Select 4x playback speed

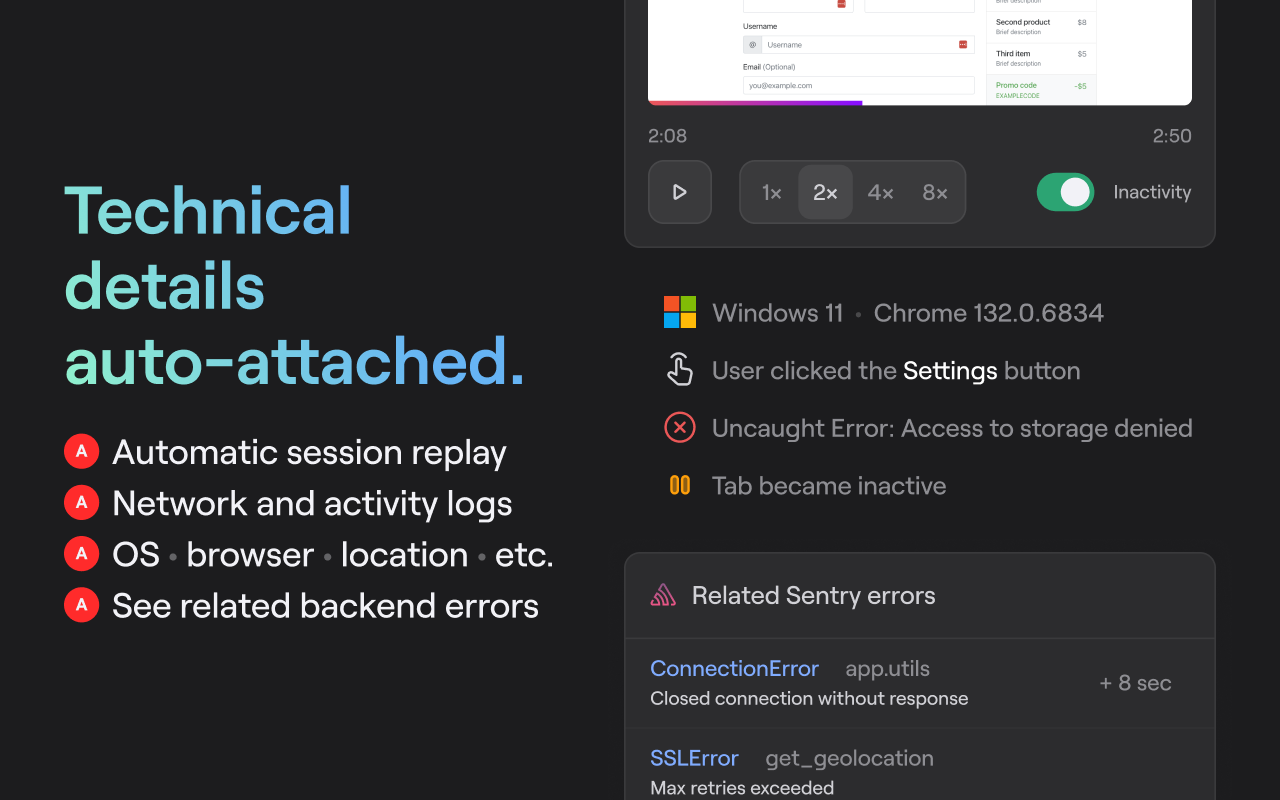click(x=880, y=192)
